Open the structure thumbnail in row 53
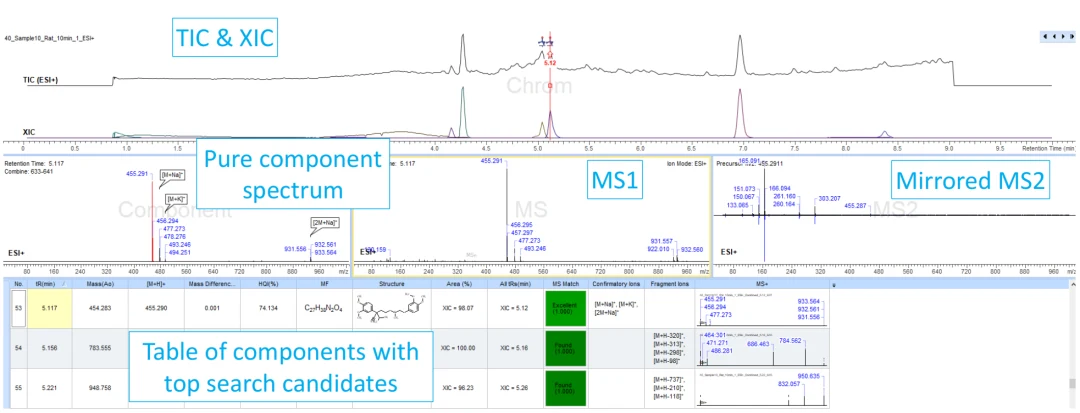This screenshot has width=1080, height=413. 391,308
